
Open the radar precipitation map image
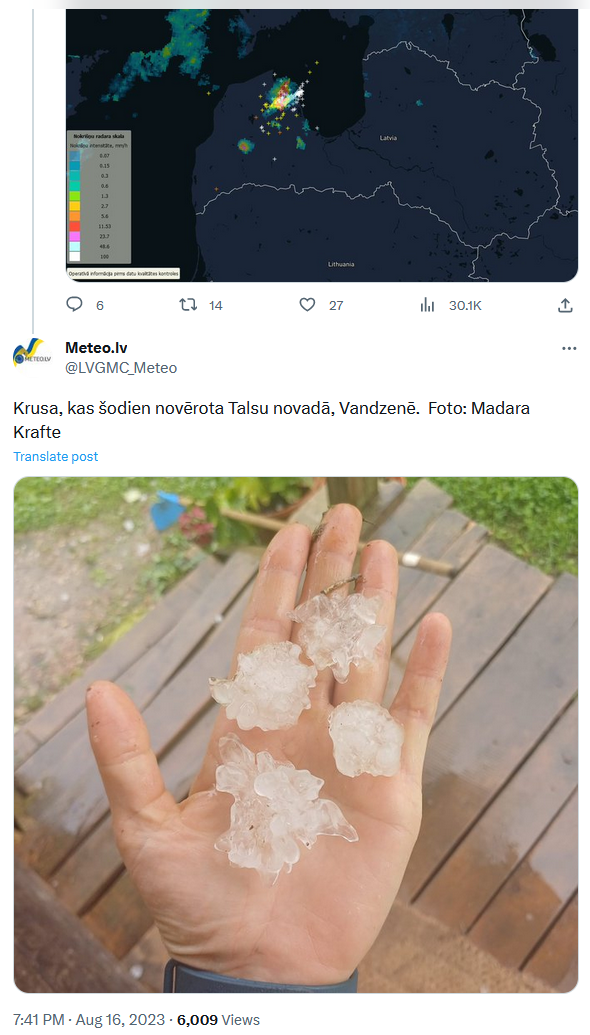[x=322, y=145]
